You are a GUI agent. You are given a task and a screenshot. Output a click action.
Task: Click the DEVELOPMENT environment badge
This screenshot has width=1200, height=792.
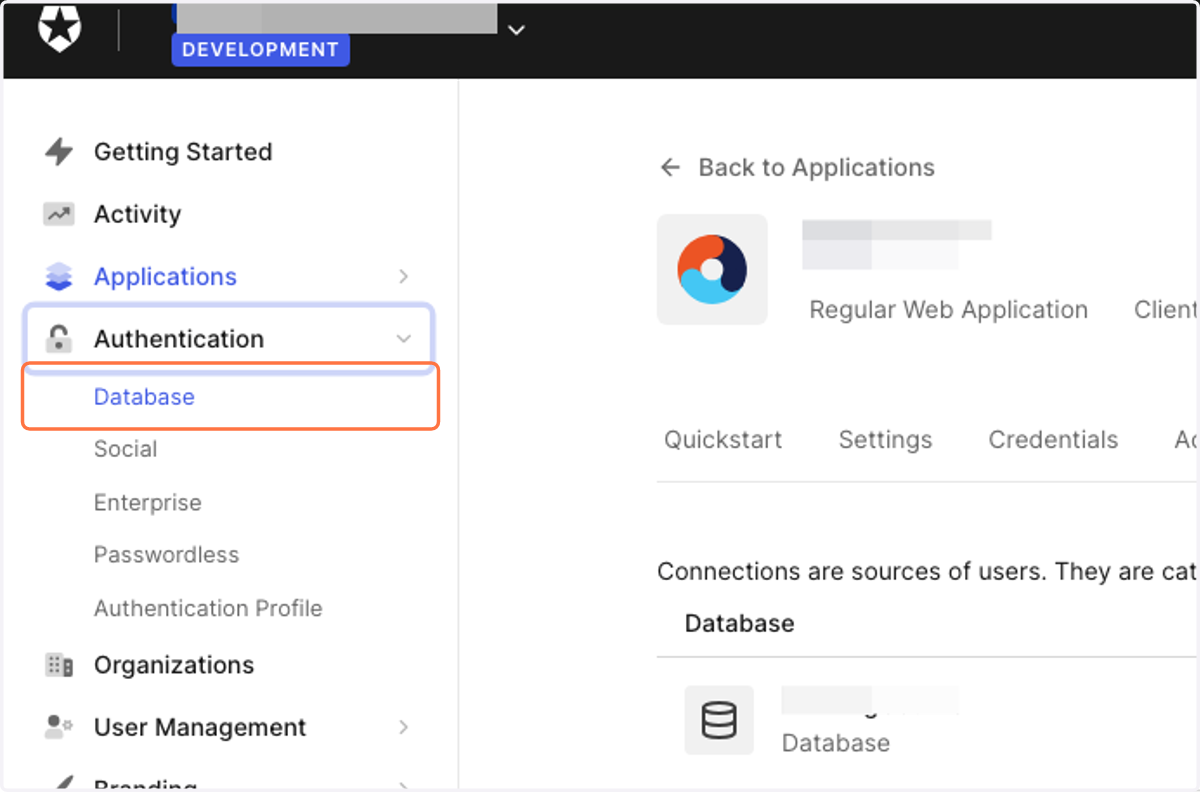(260, 50)
